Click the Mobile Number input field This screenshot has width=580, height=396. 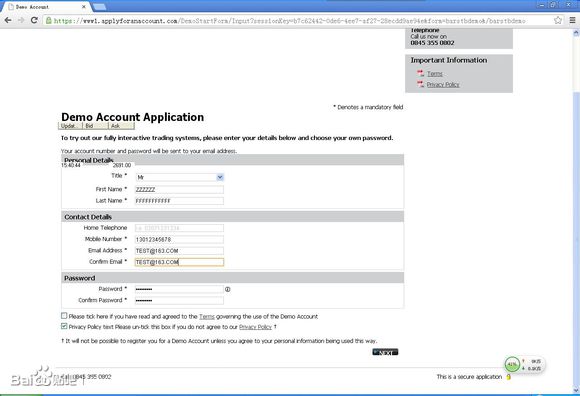coord(179,240)
